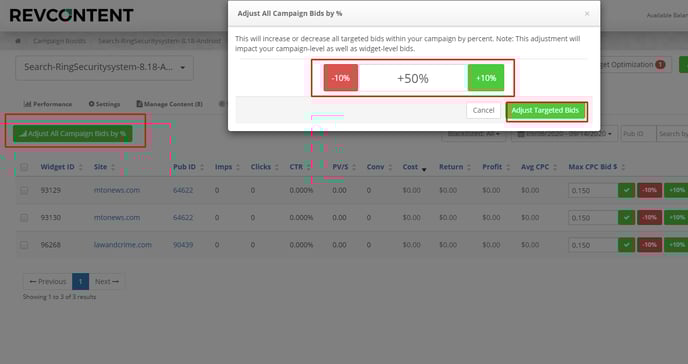Increase bid percentage with dialog's green +10% button
The height and width of the screenshot is (364, 688).
click(486, 78)
